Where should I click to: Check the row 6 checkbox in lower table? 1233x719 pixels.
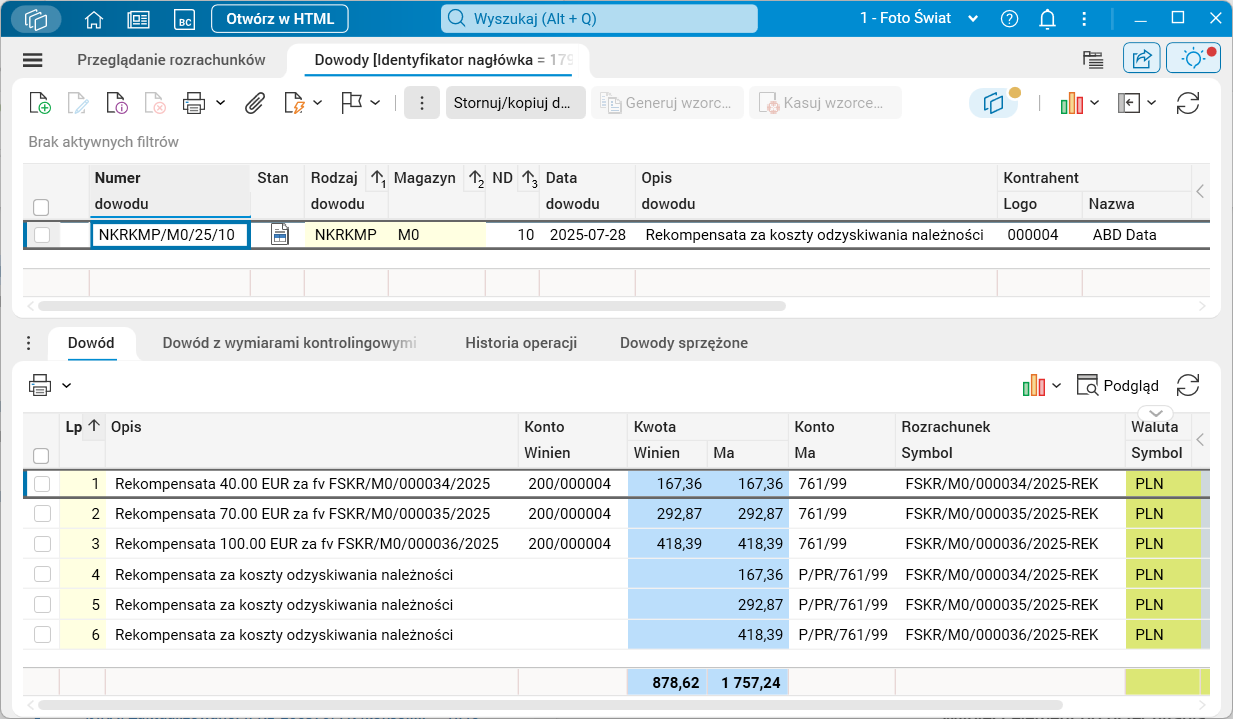(x=42, y=634)
